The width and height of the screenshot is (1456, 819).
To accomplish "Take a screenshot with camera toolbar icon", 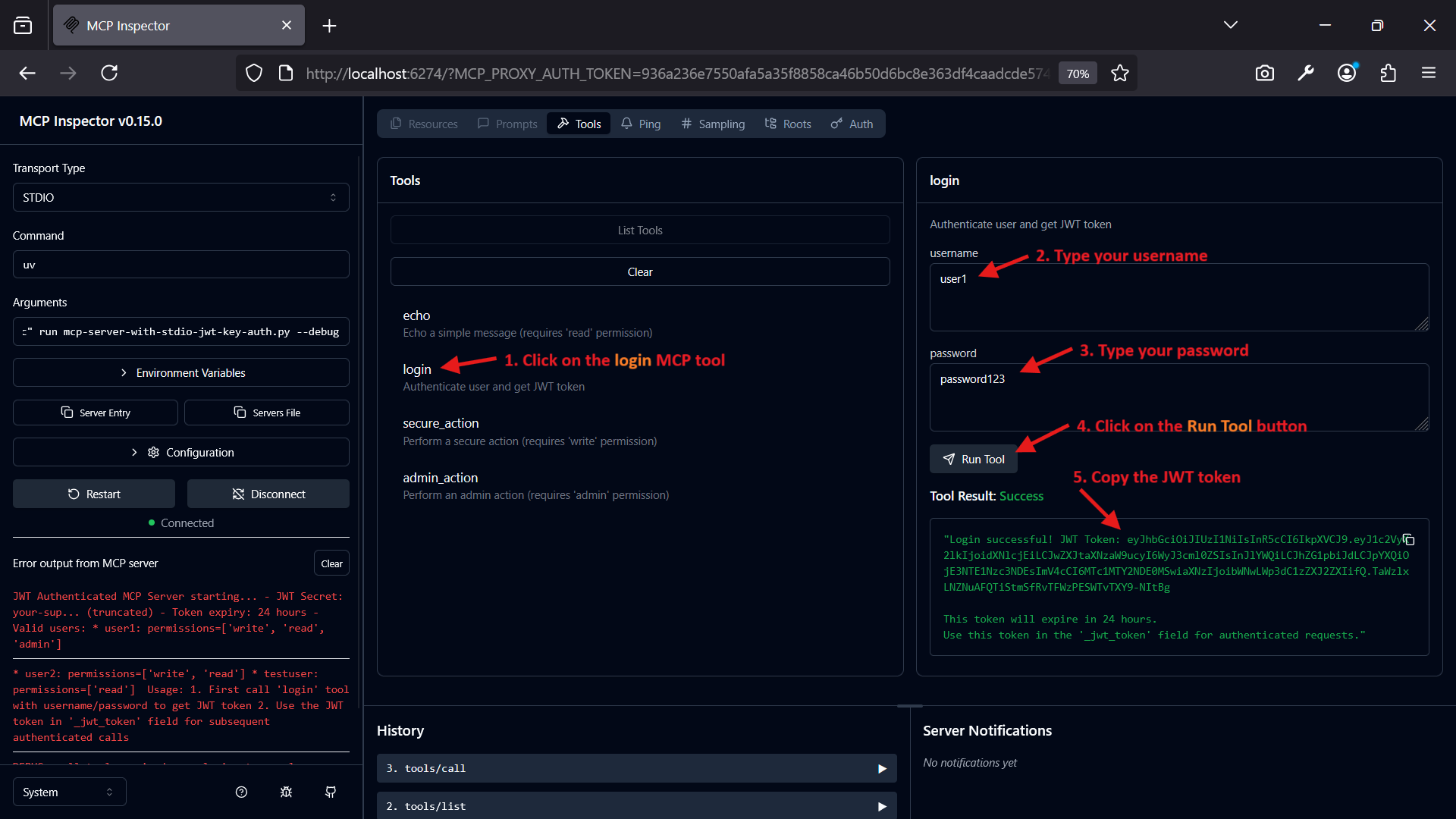I will pos(1265,73).
